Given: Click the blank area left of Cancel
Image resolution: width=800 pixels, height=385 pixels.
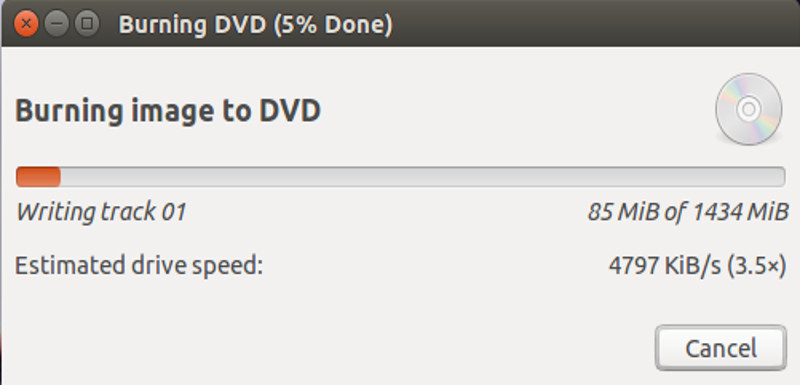Looking at the screenshot, I should point(327,348).
